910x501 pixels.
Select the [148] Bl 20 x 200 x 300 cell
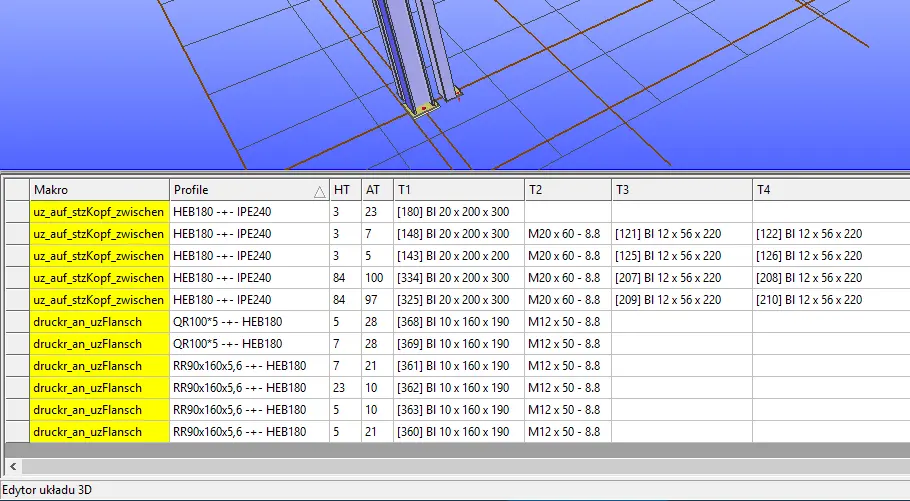(458, 234)
